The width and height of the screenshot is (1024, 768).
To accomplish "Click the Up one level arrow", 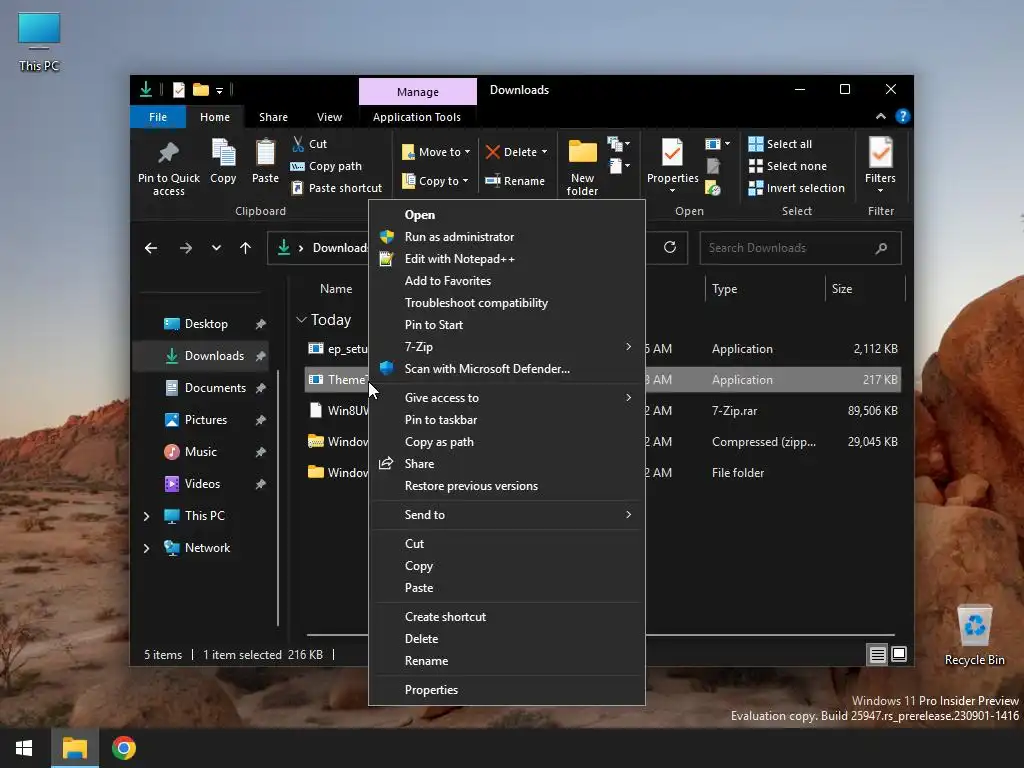I will (246, 248).
